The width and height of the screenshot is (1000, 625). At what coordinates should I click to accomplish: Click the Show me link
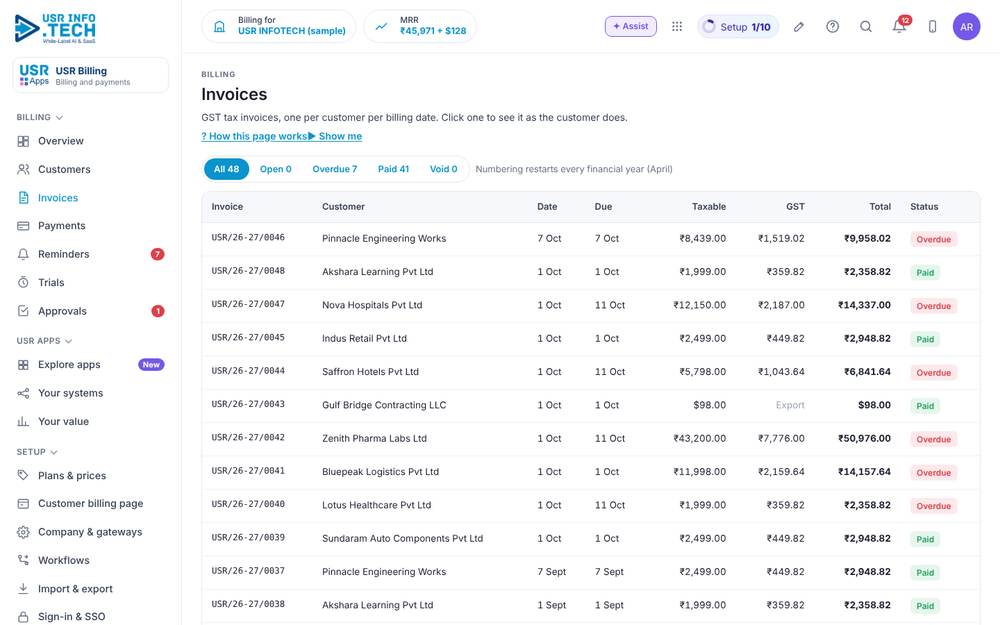click(x=335, y=136)
